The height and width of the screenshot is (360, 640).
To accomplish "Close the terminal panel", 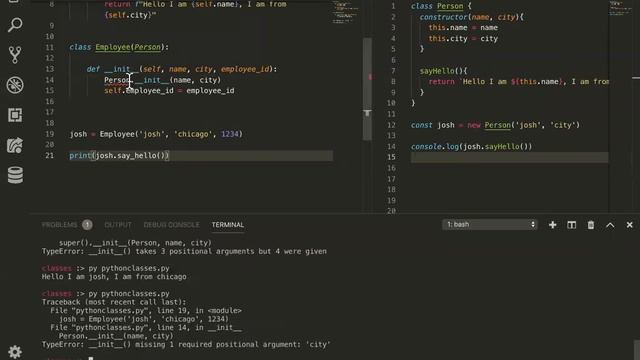I will (x=629, y=225).
